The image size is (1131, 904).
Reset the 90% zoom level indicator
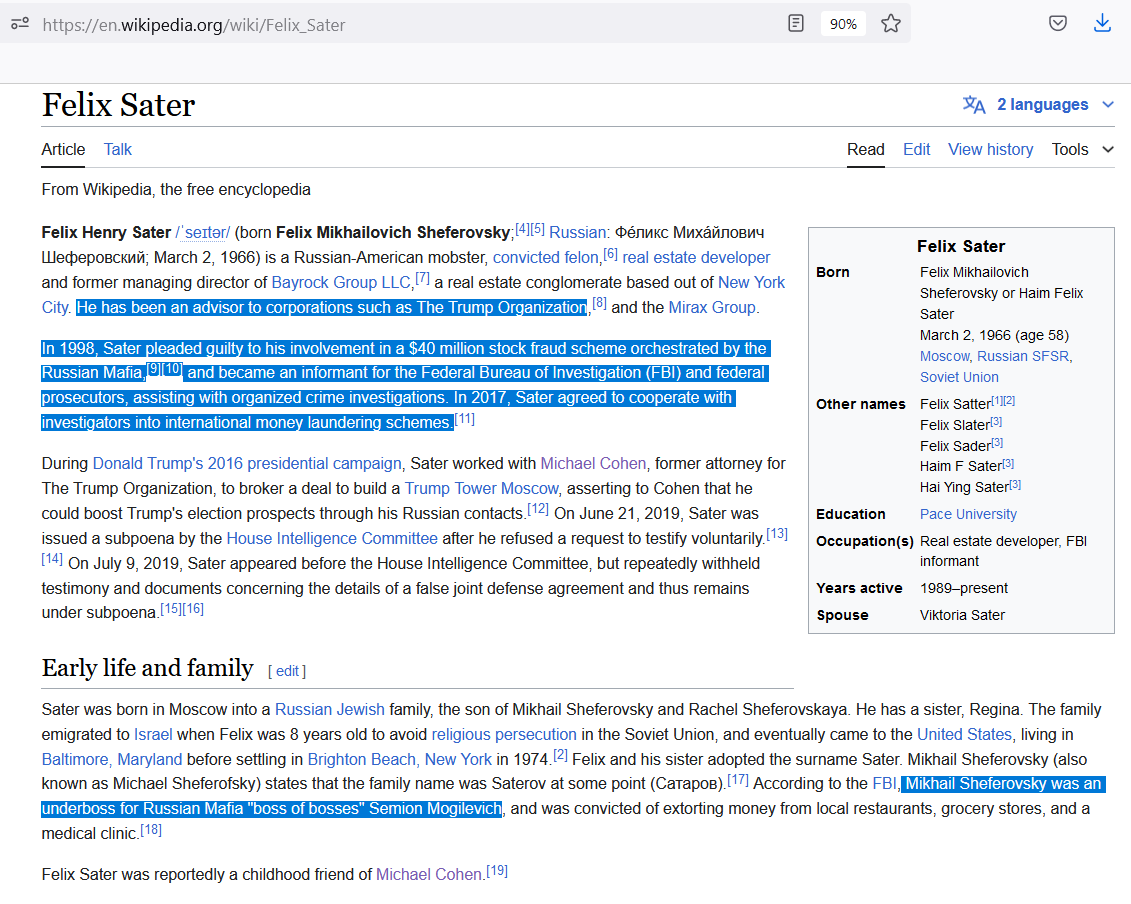pyautogui.click(x=843, y=25)
